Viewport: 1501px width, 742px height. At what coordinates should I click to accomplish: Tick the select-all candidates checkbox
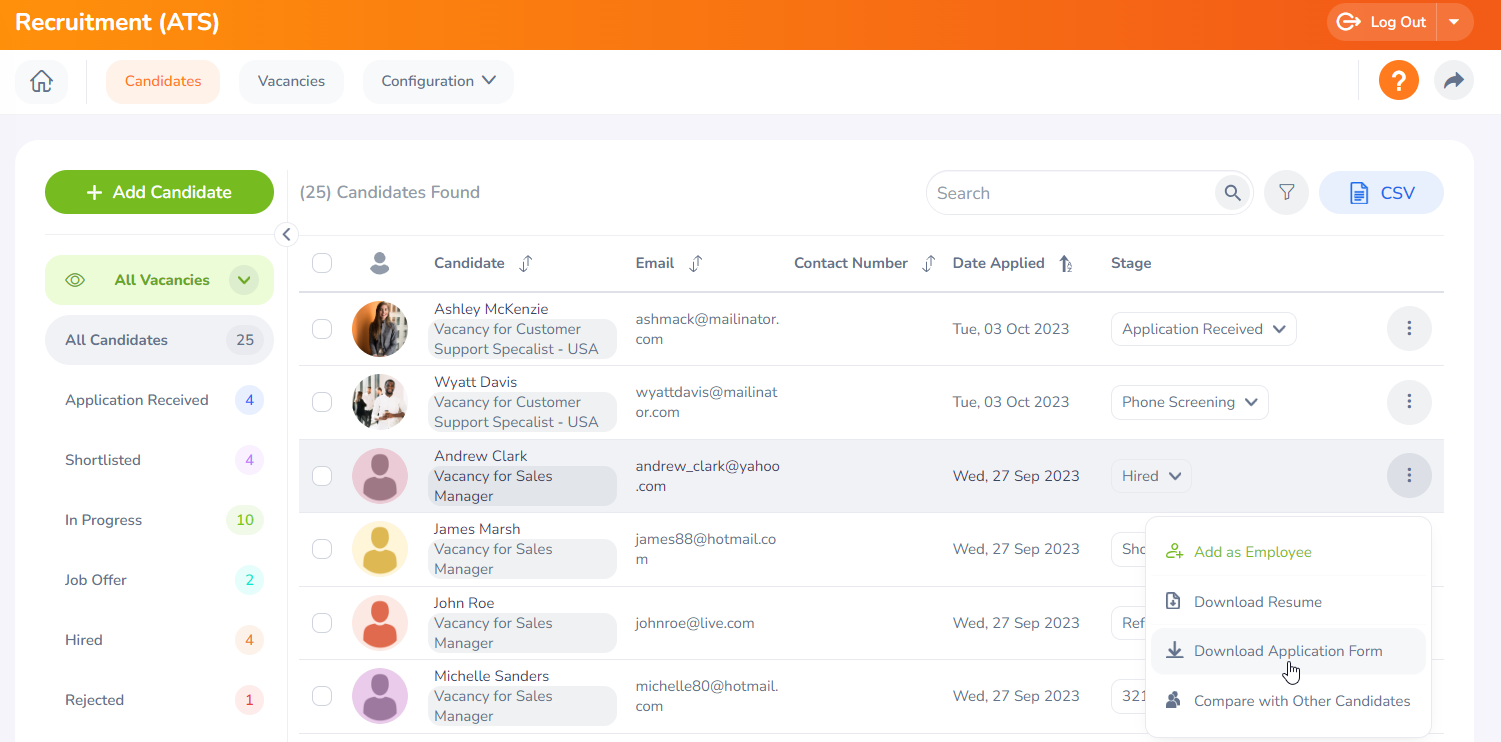click(322, 263)
